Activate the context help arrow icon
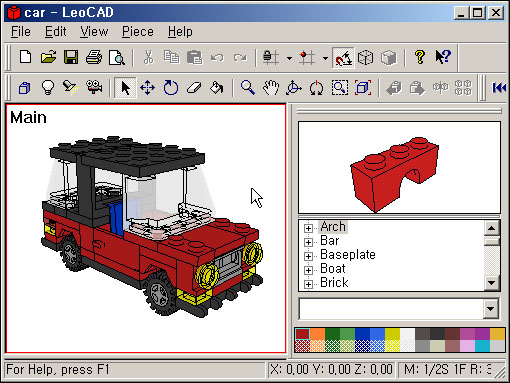The width and height of the screenshot is (510, 383). (x=443, y=57)
